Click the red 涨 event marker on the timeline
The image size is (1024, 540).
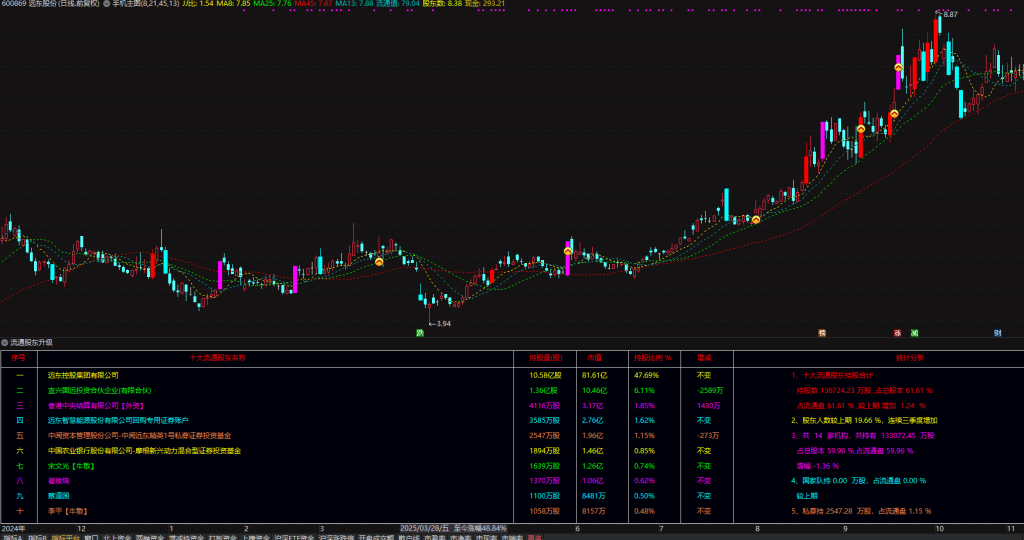(x=898, y=332)
